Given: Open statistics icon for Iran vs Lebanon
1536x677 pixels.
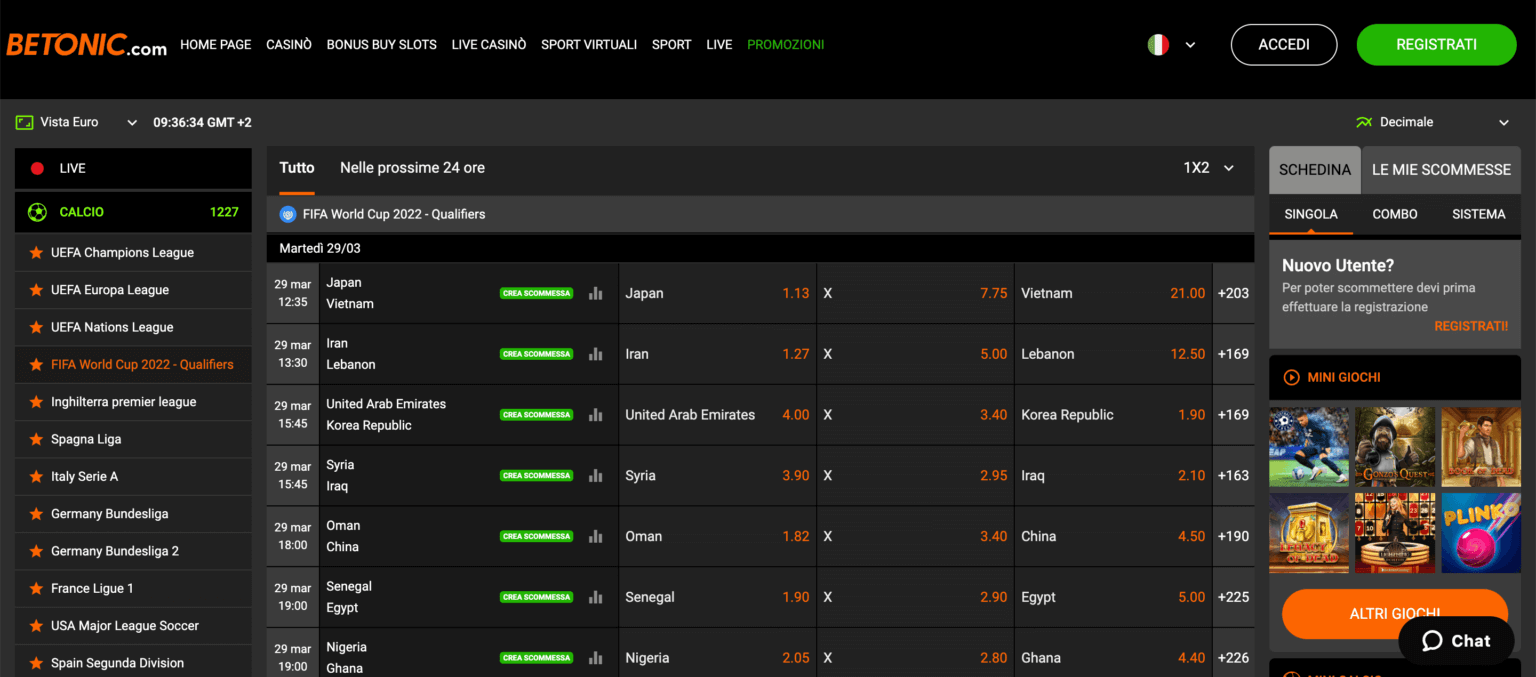Looking at the screenshot, I should click(x=596, y=354).
